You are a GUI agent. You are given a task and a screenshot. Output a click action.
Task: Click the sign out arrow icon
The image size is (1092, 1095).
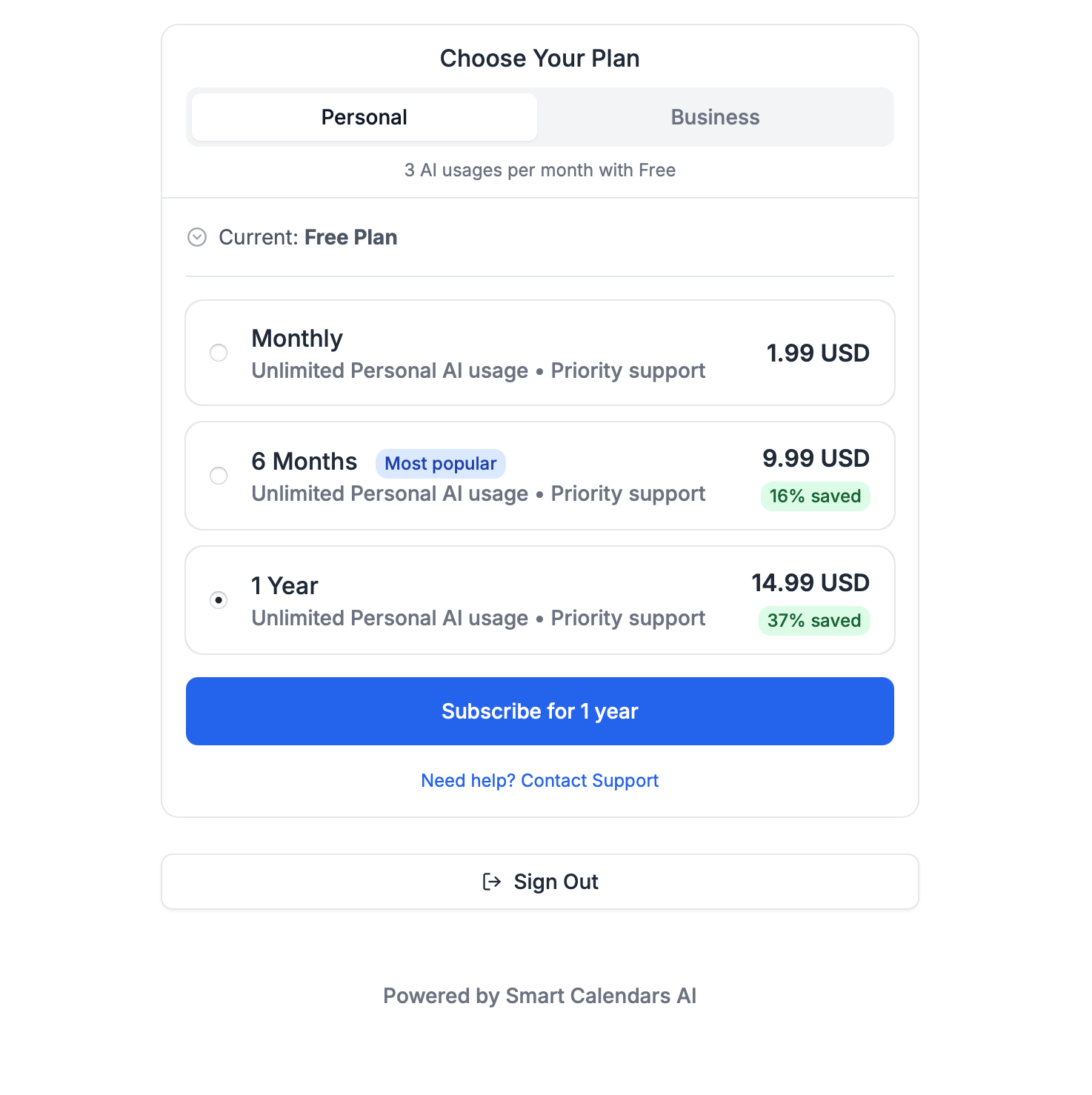point(491,882)
